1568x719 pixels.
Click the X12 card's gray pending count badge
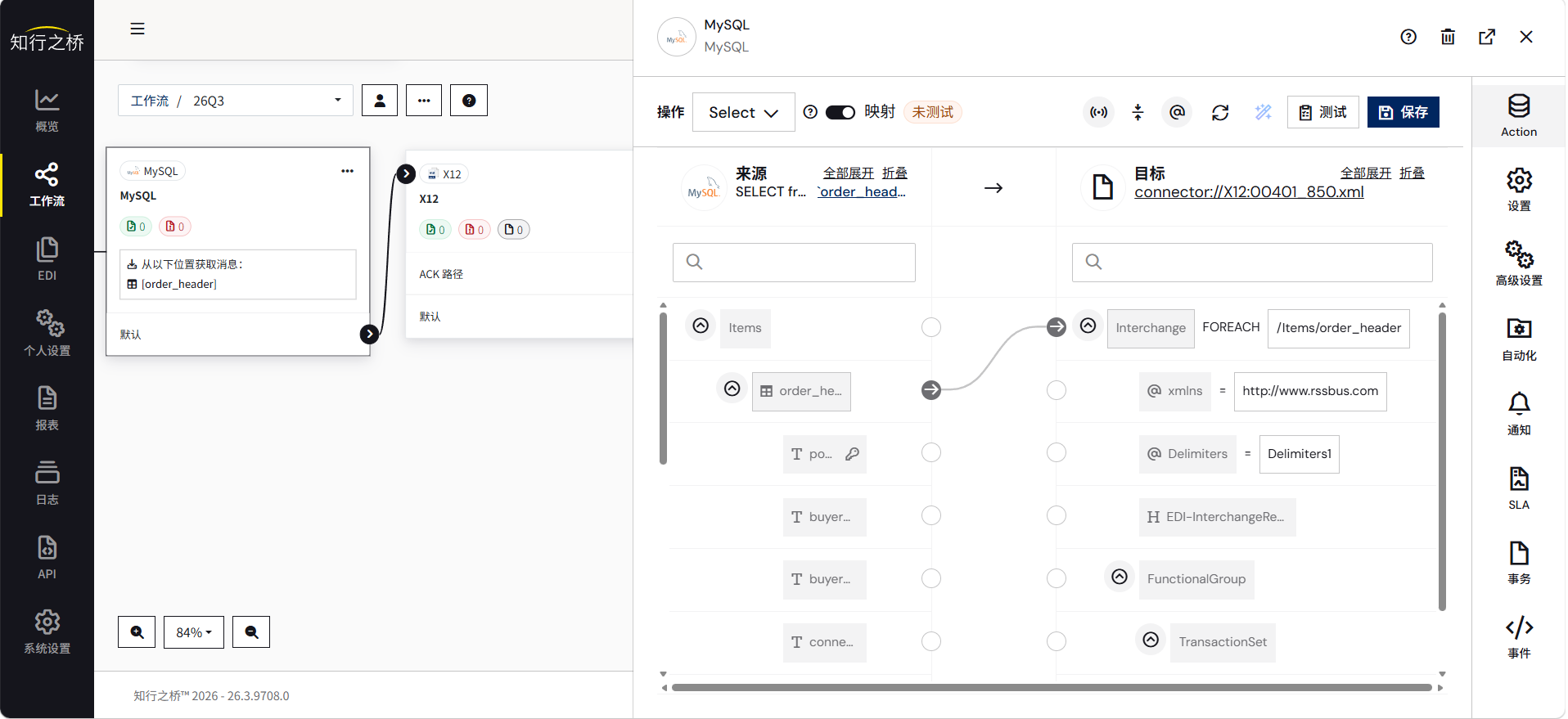pyautogui.click(x=514, y=230)
